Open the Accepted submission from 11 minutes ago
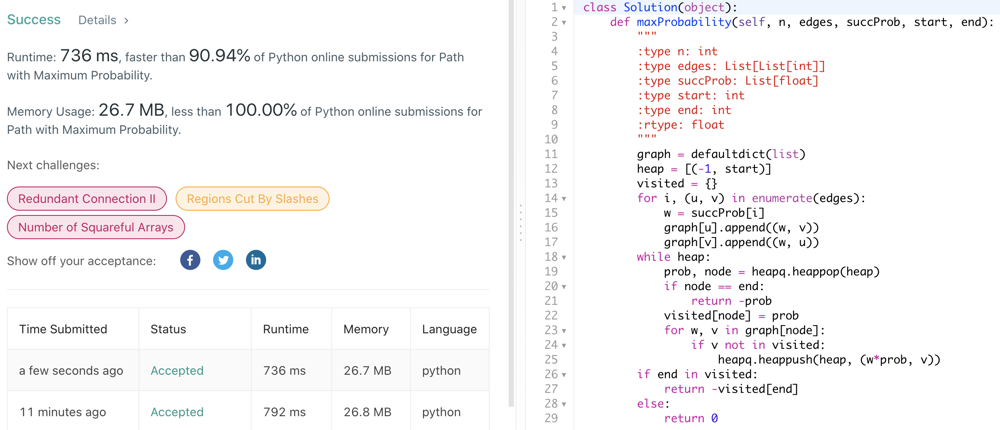Screen dimensions: 1000x430 click(177, 412)
